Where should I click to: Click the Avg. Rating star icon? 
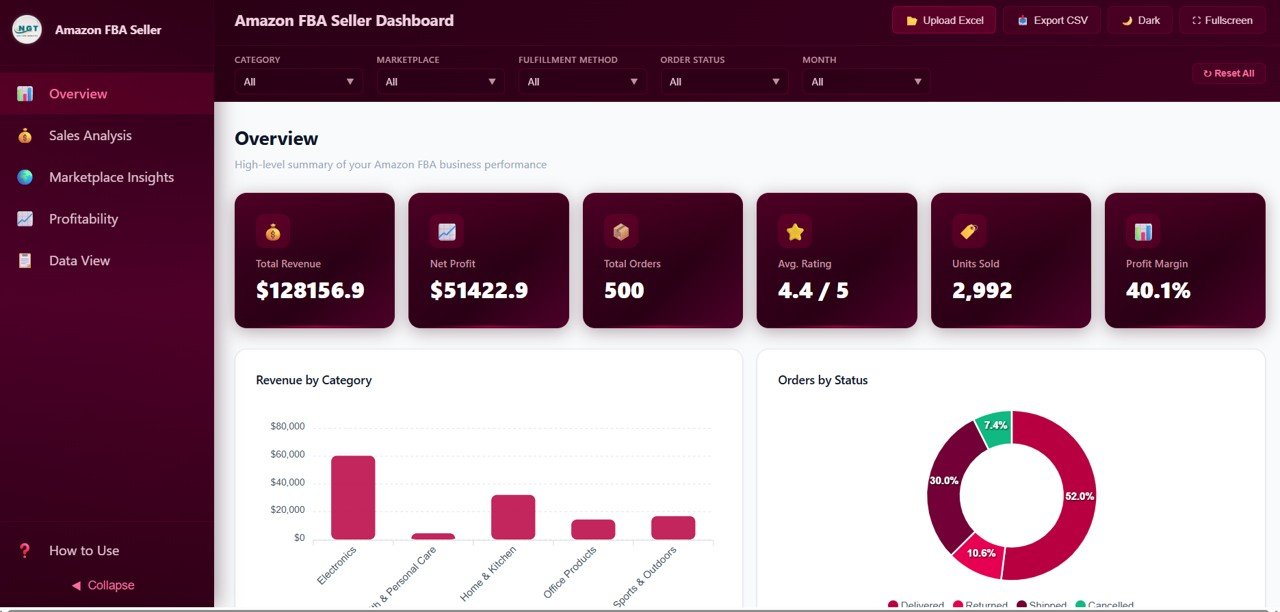pyautogui.click(x=794, y=231)
